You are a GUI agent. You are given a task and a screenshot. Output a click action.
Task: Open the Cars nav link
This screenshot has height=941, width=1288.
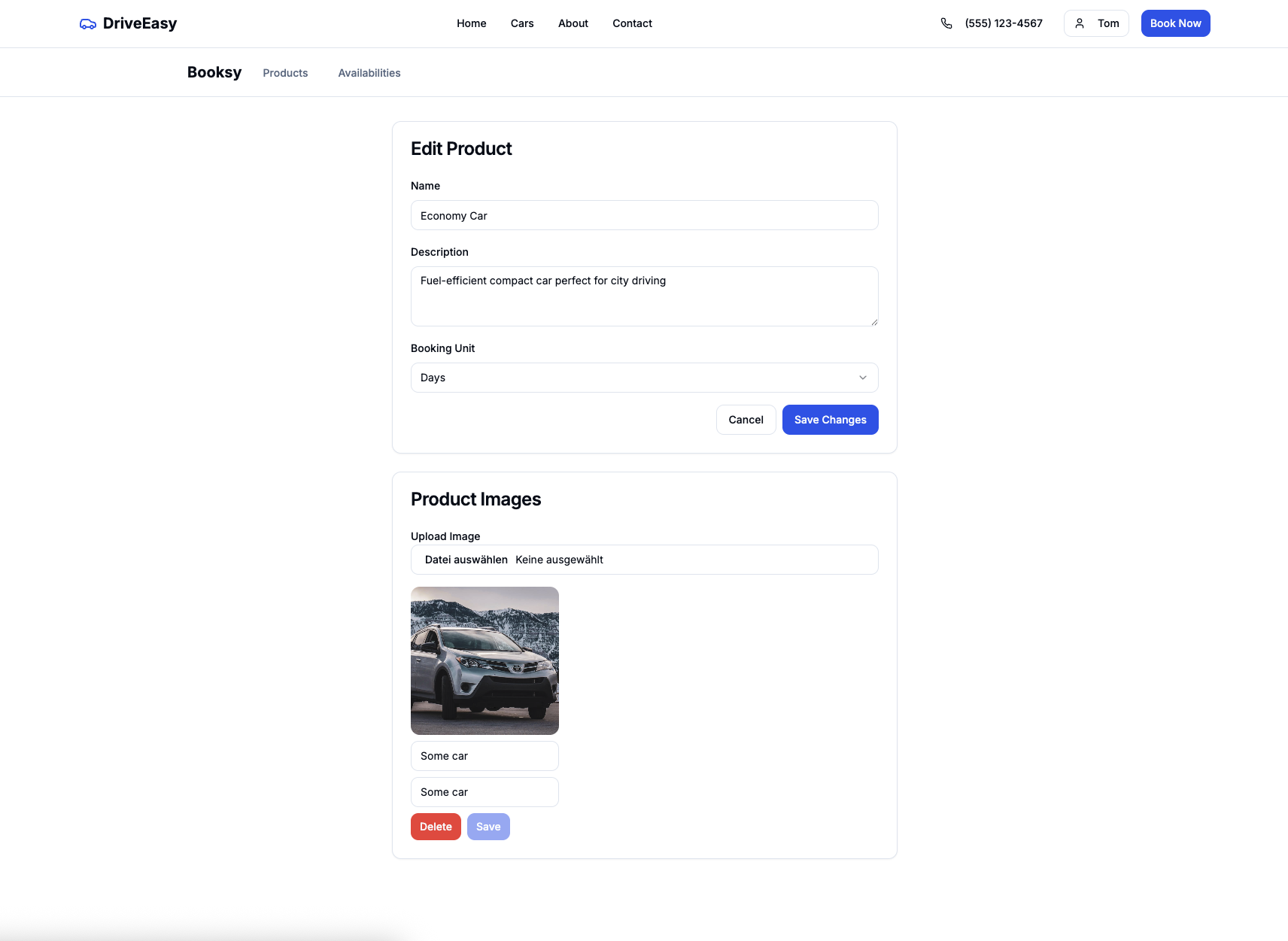click(522, 23)
